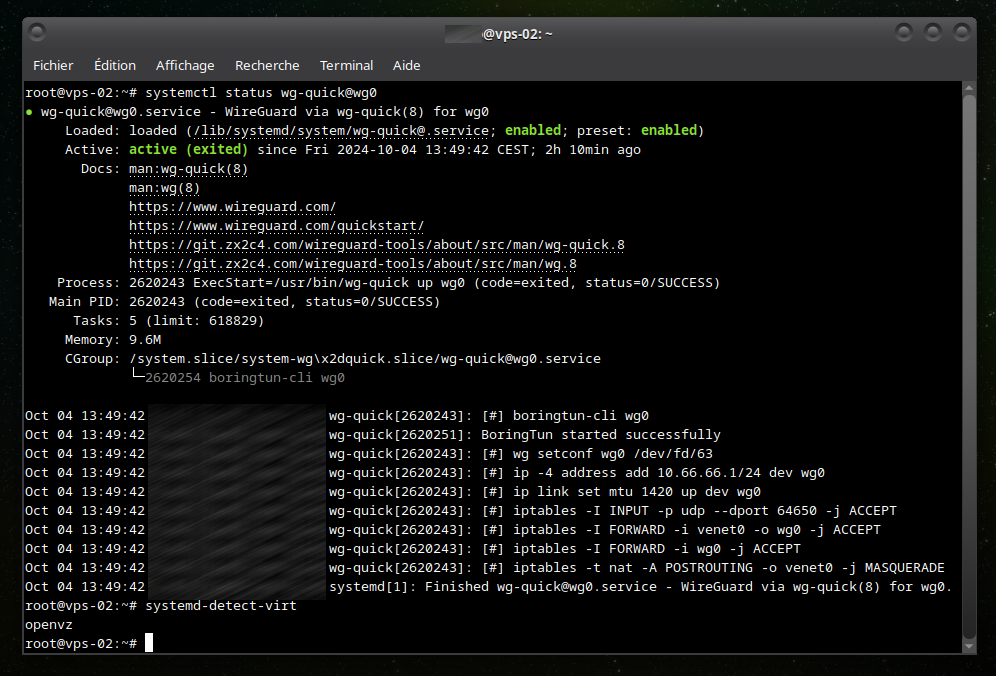Viewport: 996px width, 676px height.
Task: Click the '2620254 boringtun-cli wg0' process entry
Action: (245, 378)
